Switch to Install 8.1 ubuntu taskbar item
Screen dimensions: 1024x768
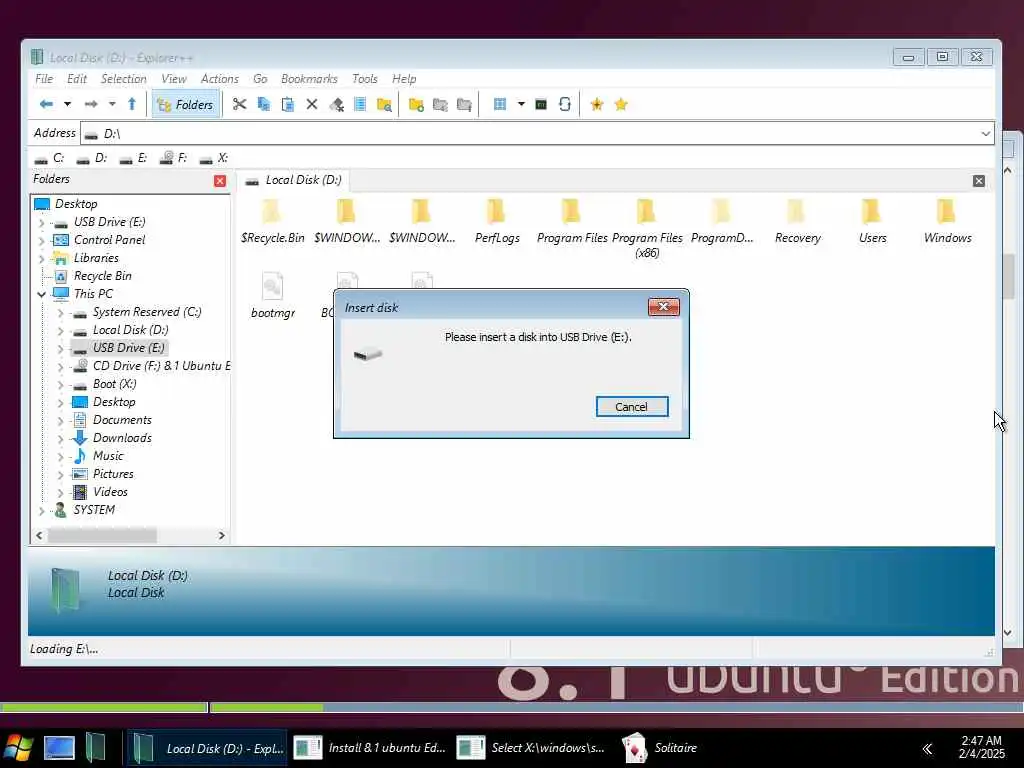(x=370, y=748)
